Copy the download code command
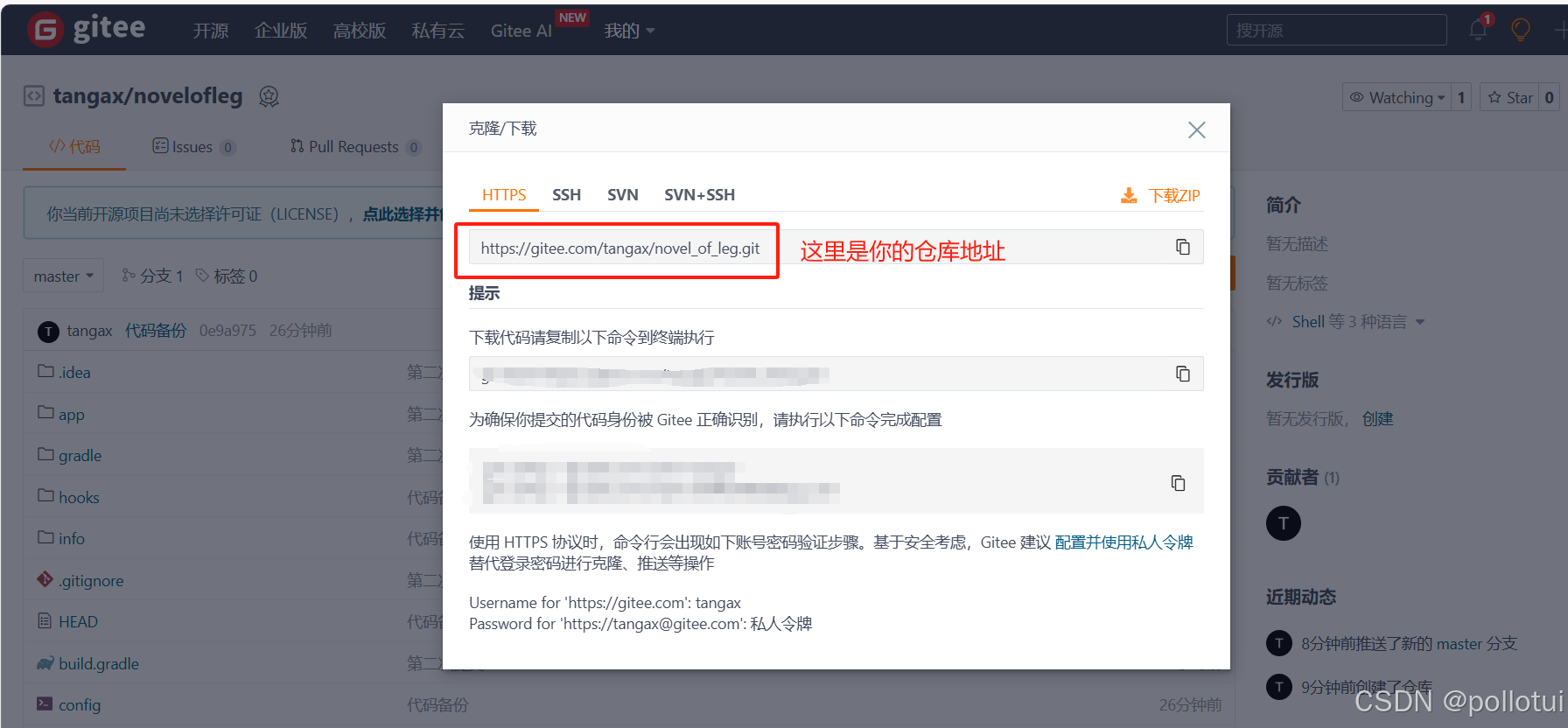Viewport: 1568px width, 728px height. tap(1182, 374)
